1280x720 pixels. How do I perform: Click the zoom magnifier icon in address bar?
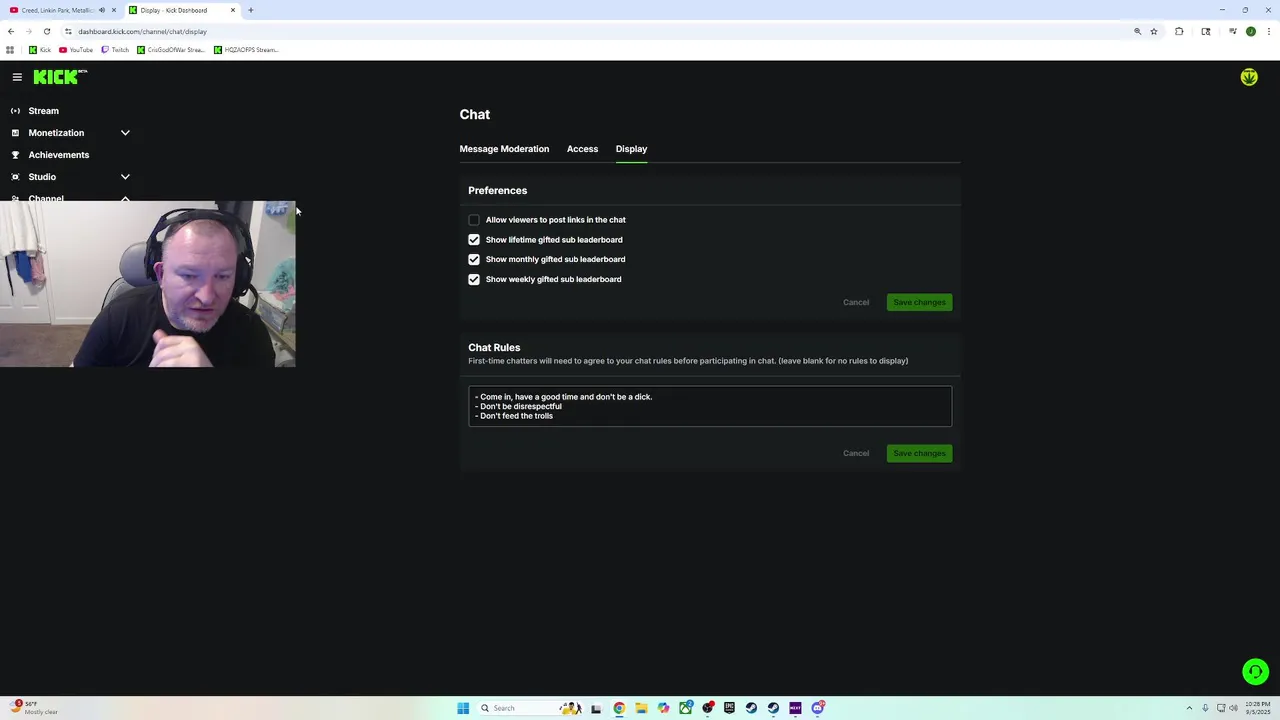click(1137, 31)
